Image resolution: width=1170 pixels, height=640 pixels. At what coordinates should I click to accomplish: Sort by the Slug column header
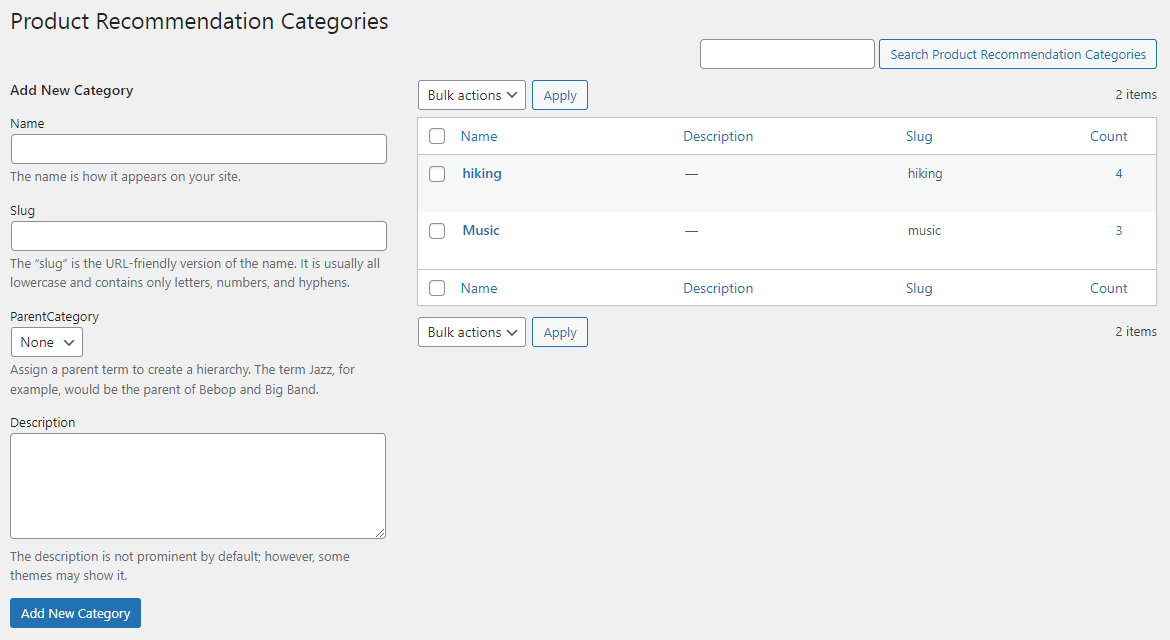[918, 136]
